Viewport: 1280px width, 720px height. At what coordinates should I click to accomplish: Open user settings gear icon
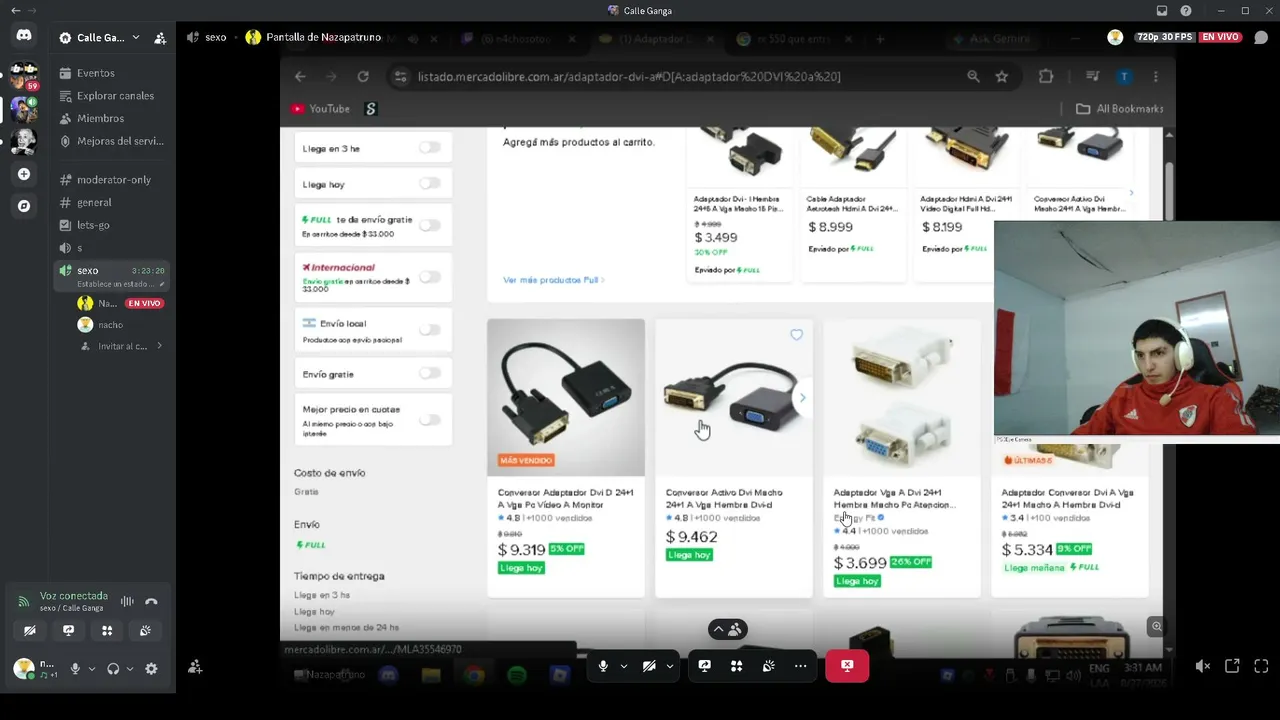[x=151, y=669]
